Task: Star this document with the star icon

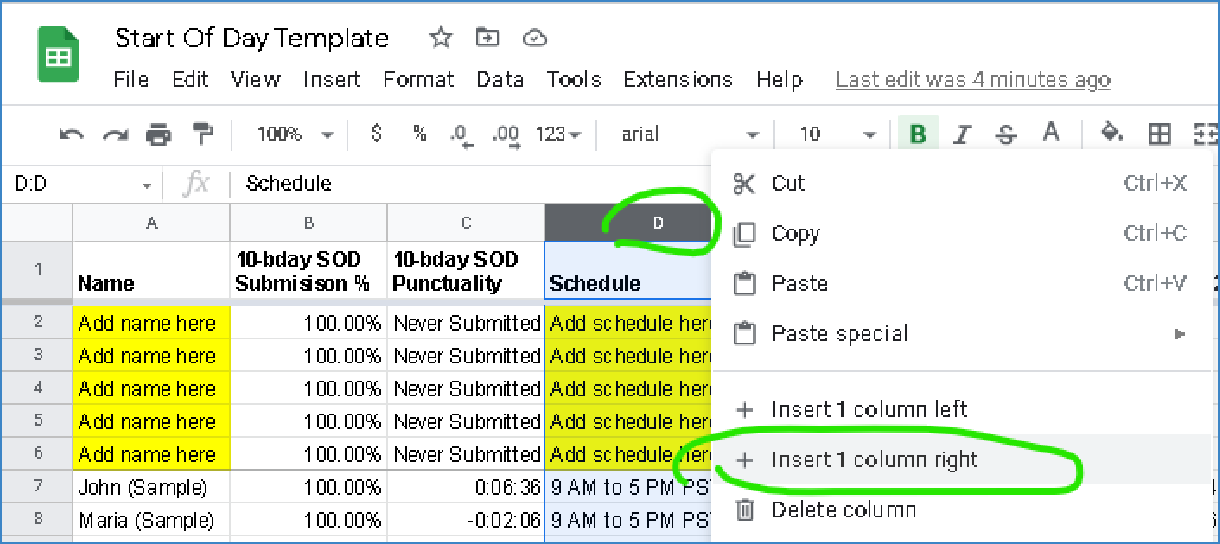Action: [x=440, y=39]
